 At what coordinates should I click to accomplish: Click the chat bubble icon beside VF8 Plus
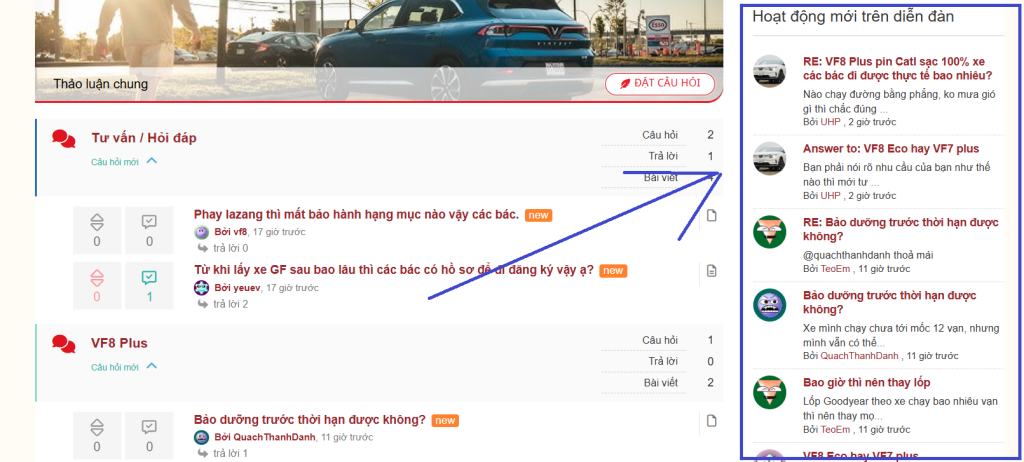(x=64, y=344)
